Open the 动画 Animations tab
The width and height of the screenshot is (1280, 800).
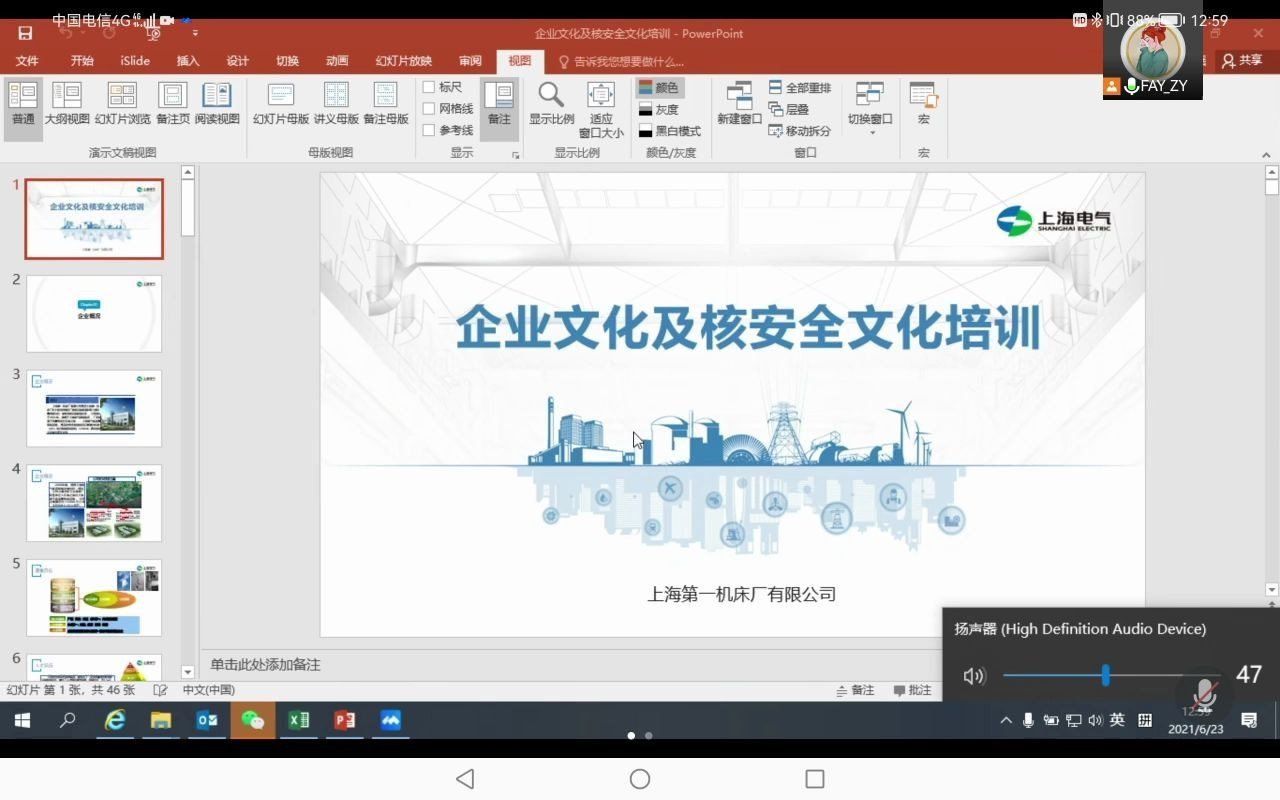(337, 61)
